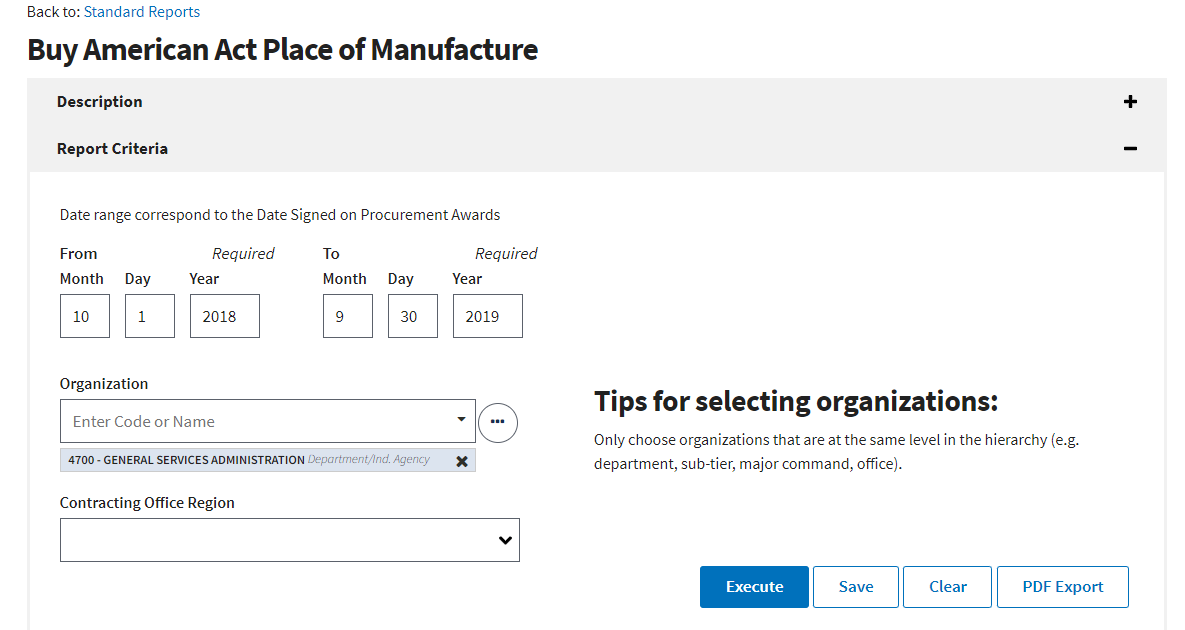1185x630 pixels.
Task: Select the To Month field
Action: pyautogui.click(x=348, y=316)
